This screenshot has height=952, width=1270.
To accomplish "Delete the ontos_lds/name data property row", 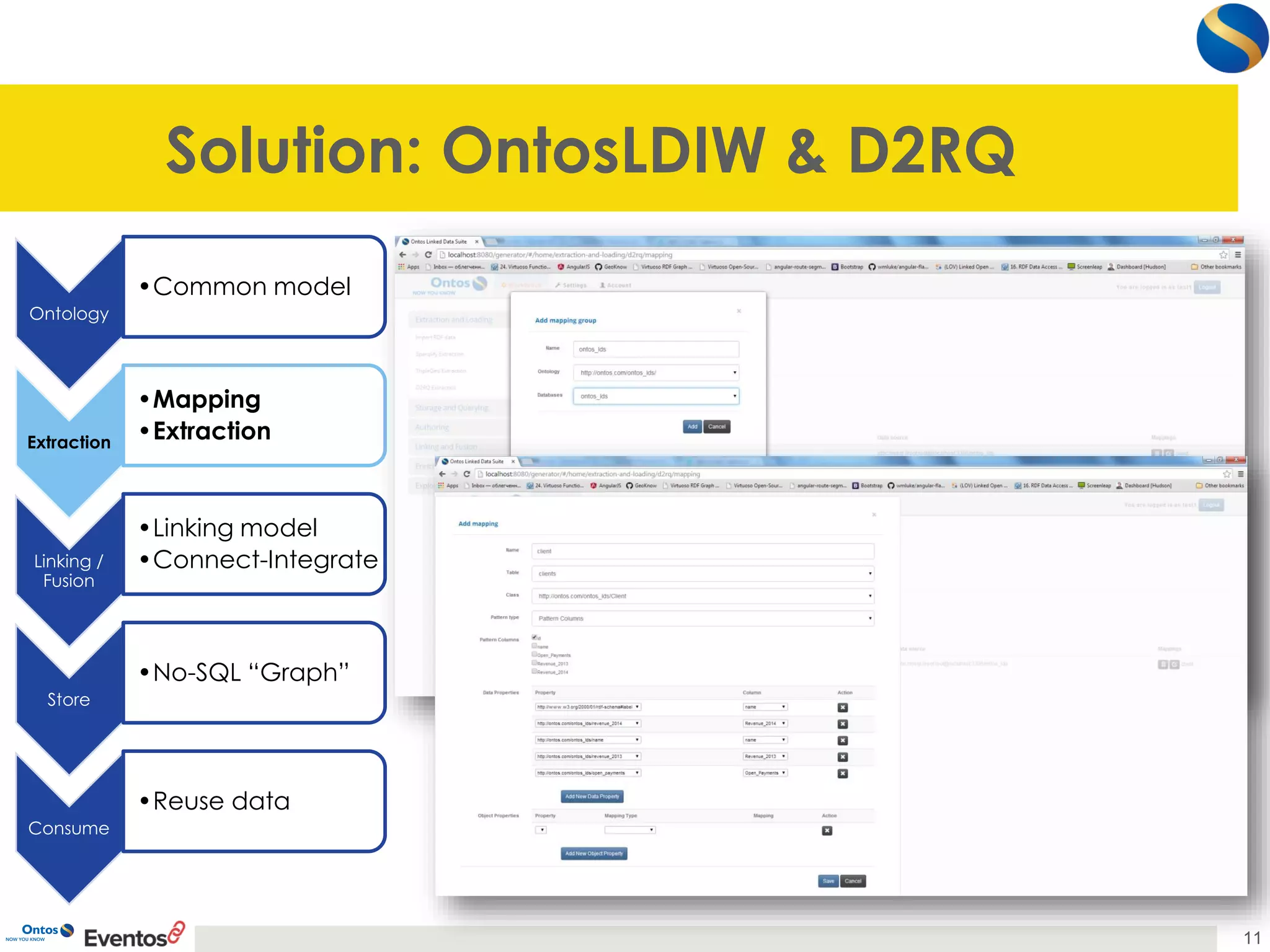I will [x=843, y=741].
